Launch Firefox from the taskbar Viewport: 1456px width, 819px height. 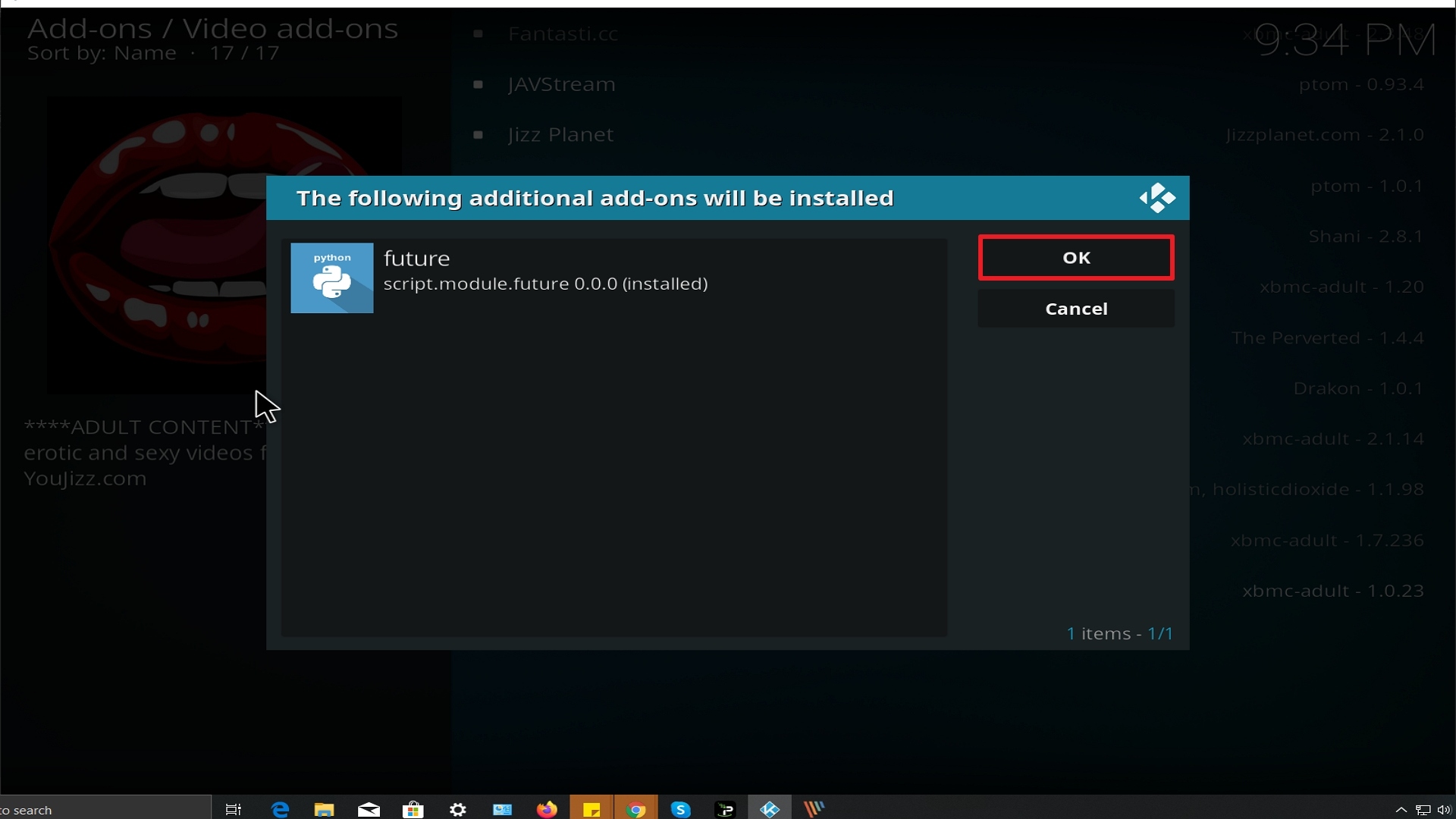(547, 809)
